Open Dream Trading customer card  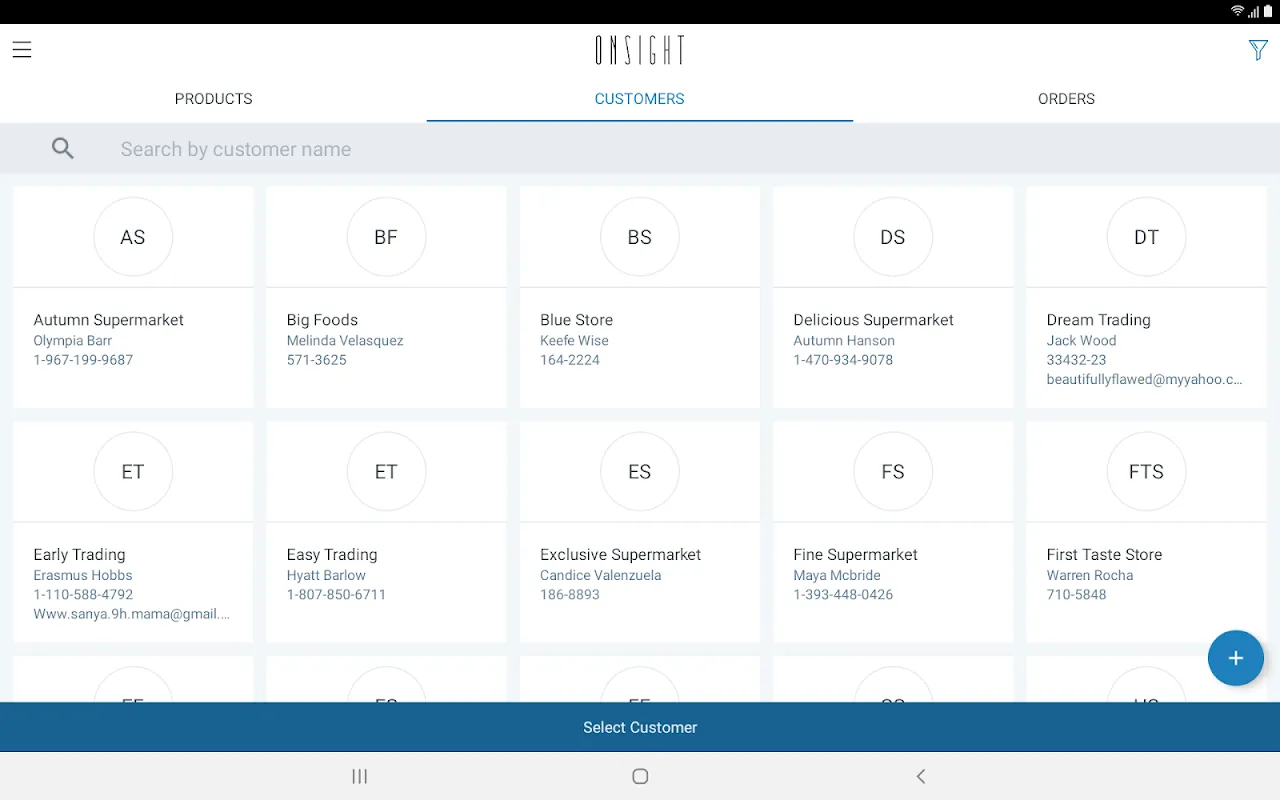click(x=1146, y=297)
